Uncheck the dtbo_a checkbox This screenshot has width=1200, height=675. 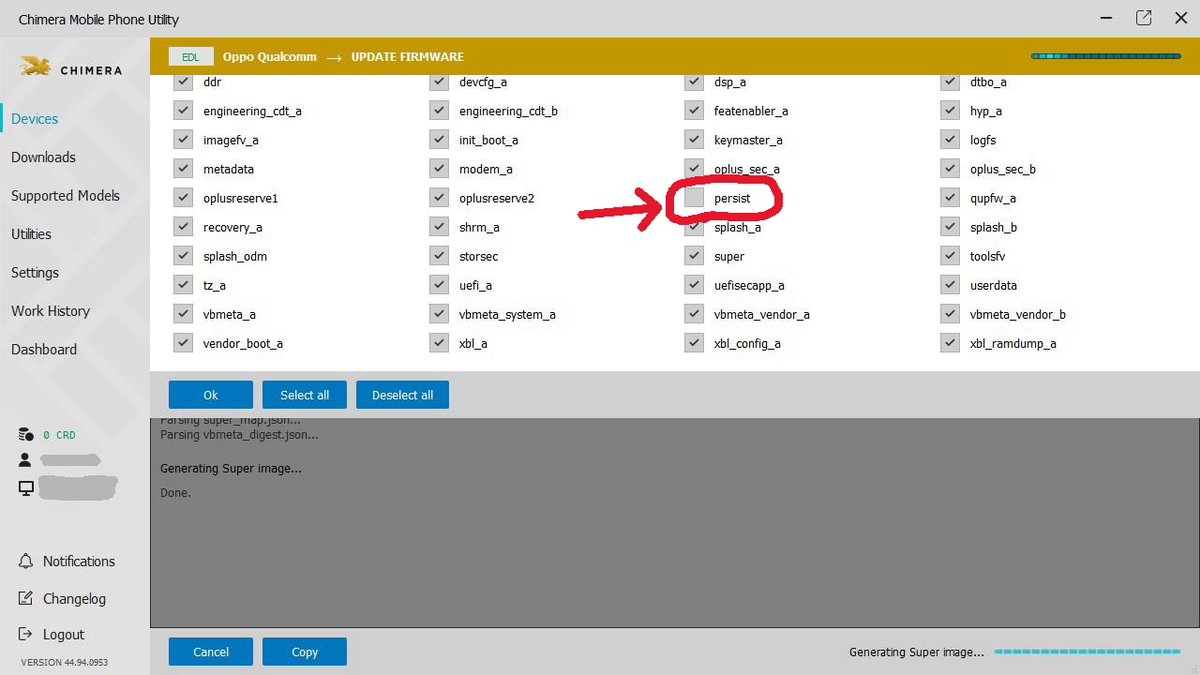tap(950, 82)
